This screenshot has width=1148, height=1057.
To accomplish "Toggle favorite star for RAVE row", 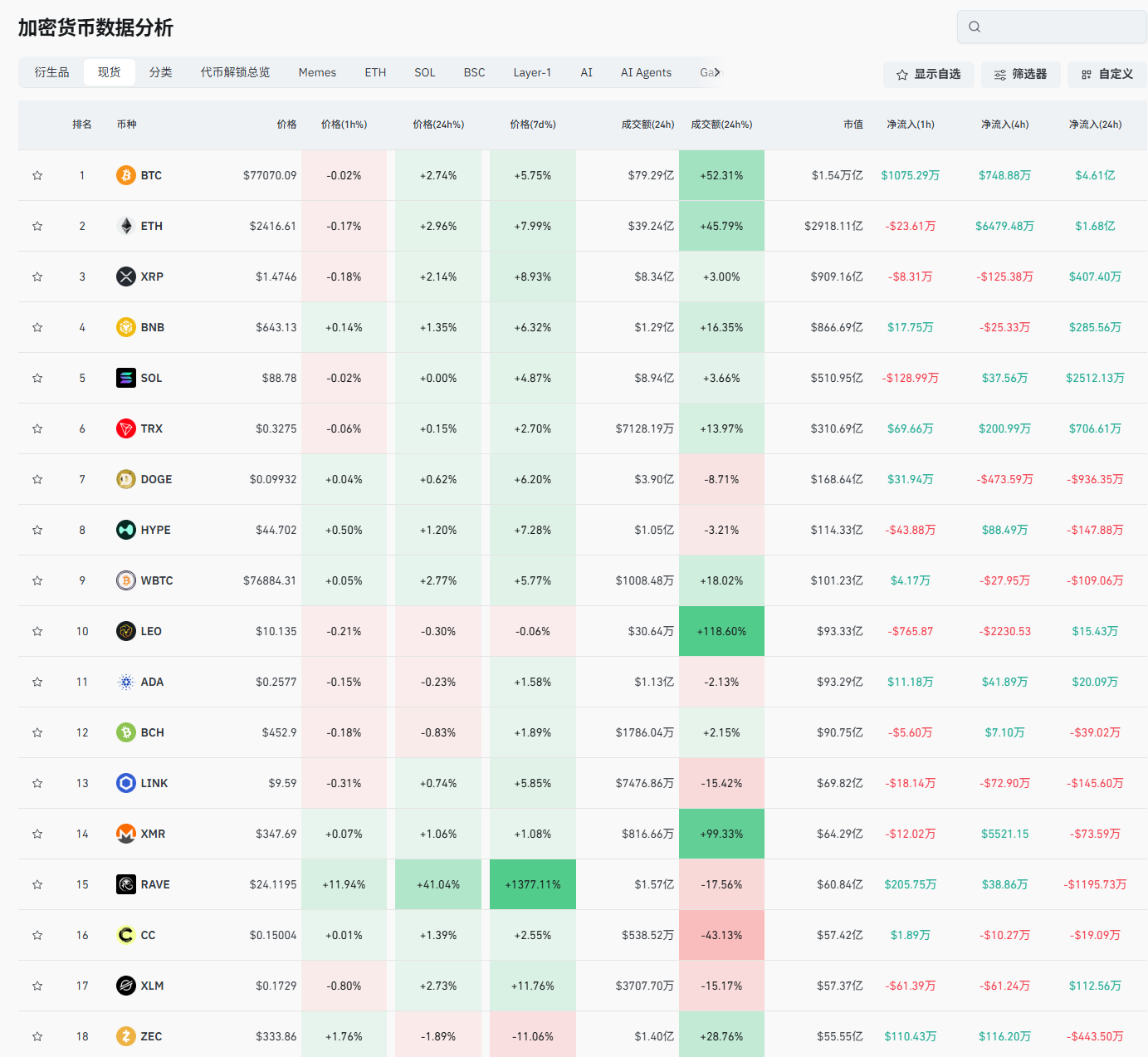I will coord(37,884).
